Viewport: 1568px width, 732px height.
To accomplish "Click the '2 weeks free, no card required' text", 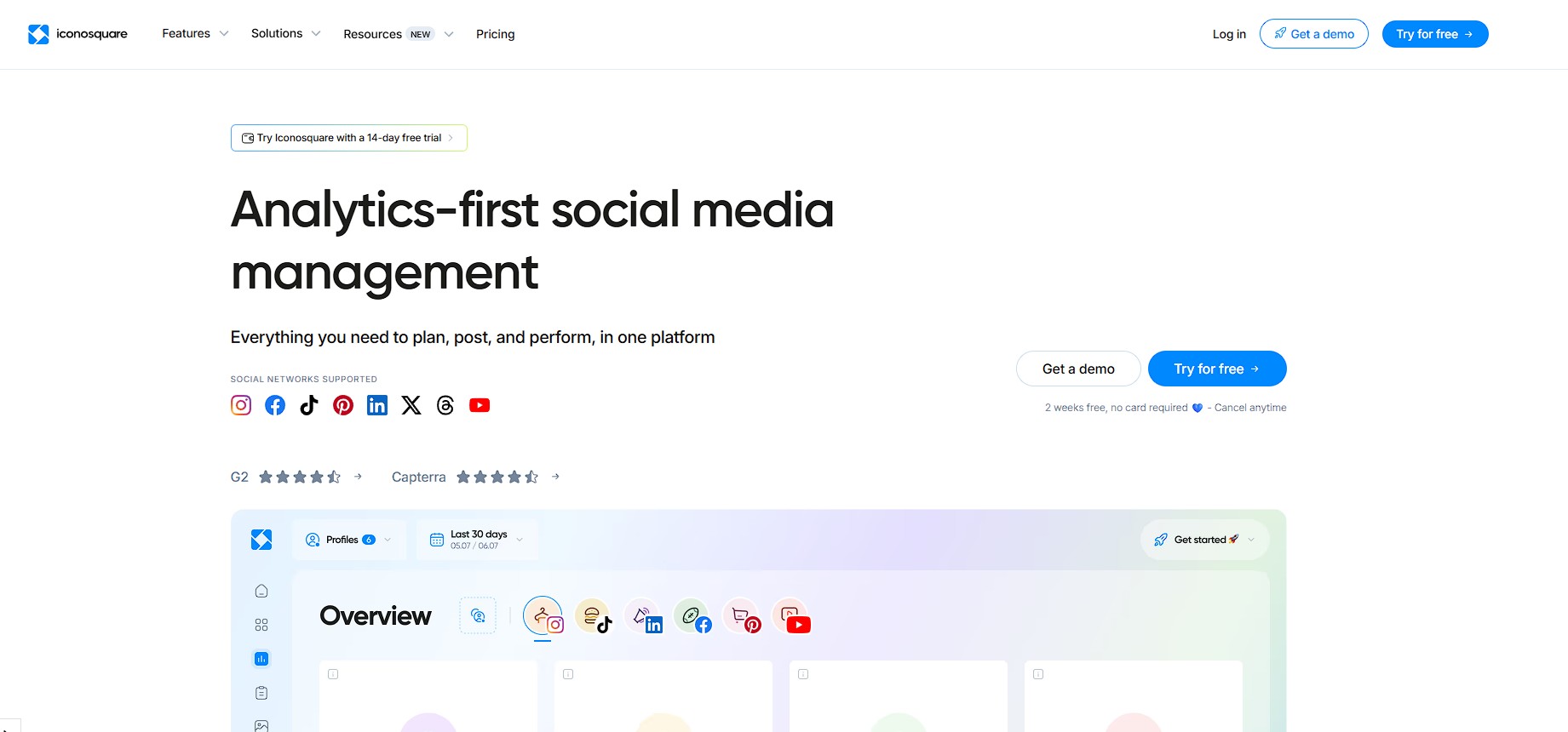I will tap(1116, 408).
